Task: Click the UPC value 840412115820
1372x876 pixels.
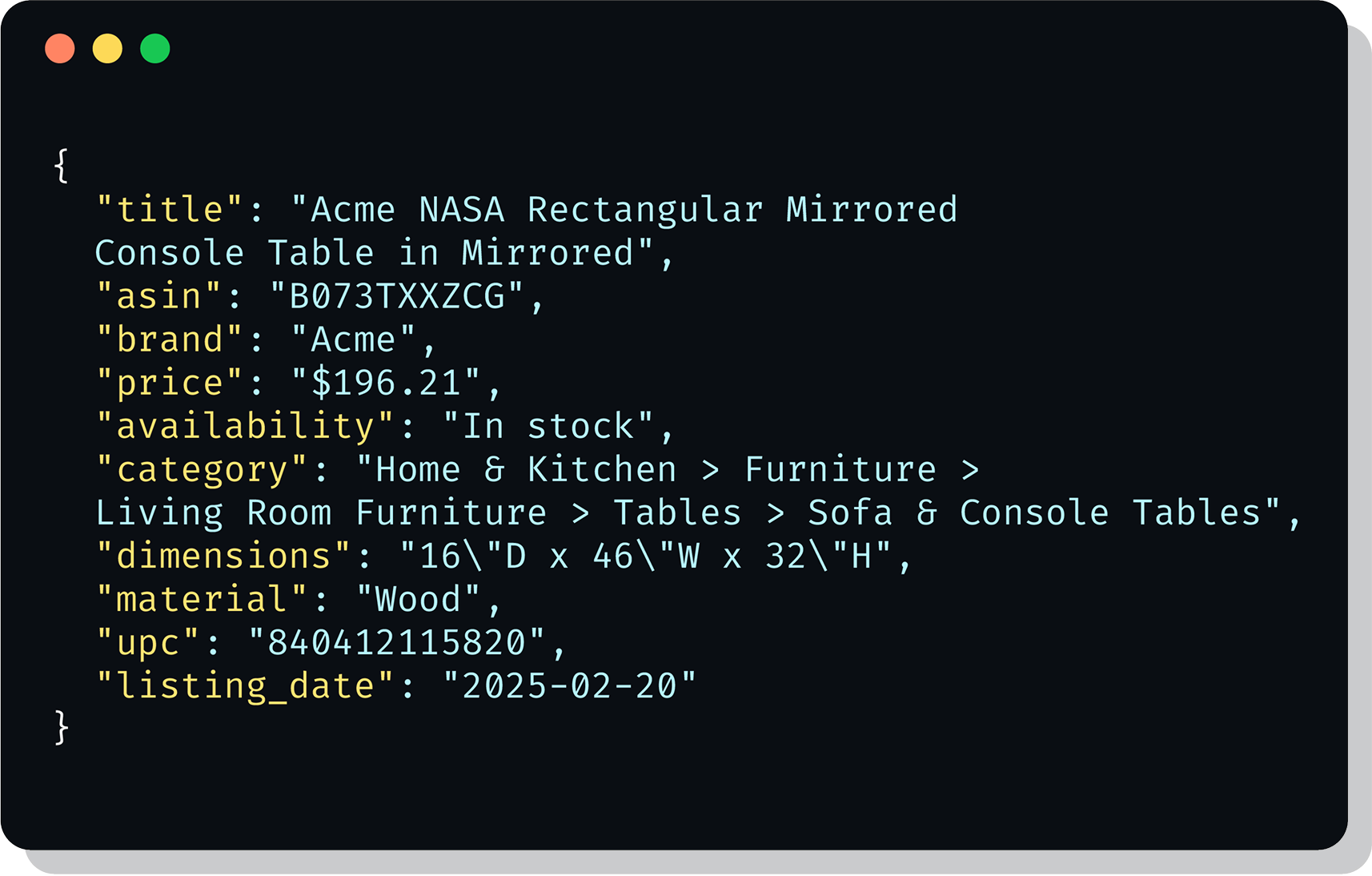Action: click(x=397, y=642)
